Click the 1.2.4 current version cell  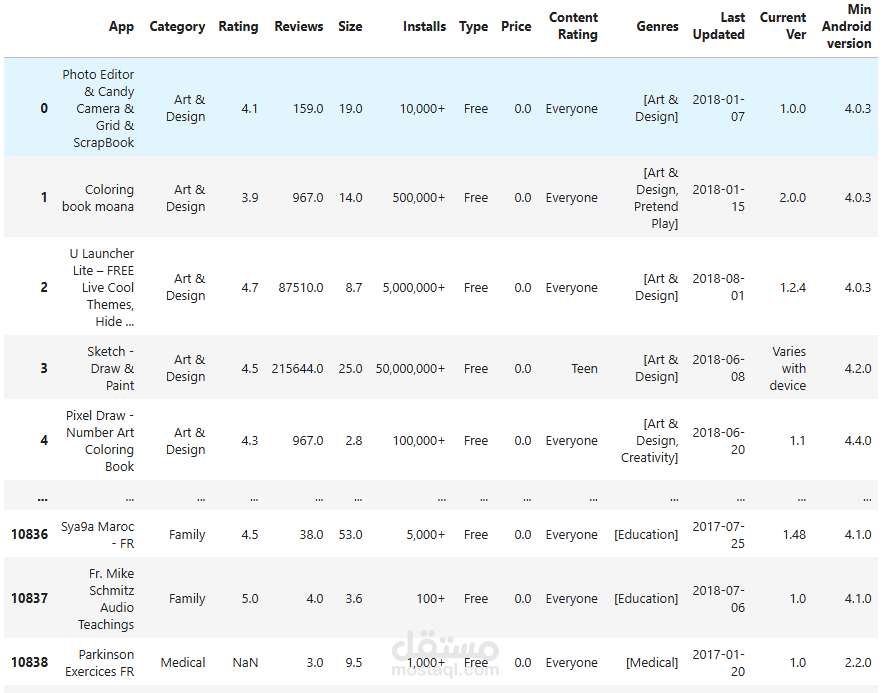click(x=792, y=287)
